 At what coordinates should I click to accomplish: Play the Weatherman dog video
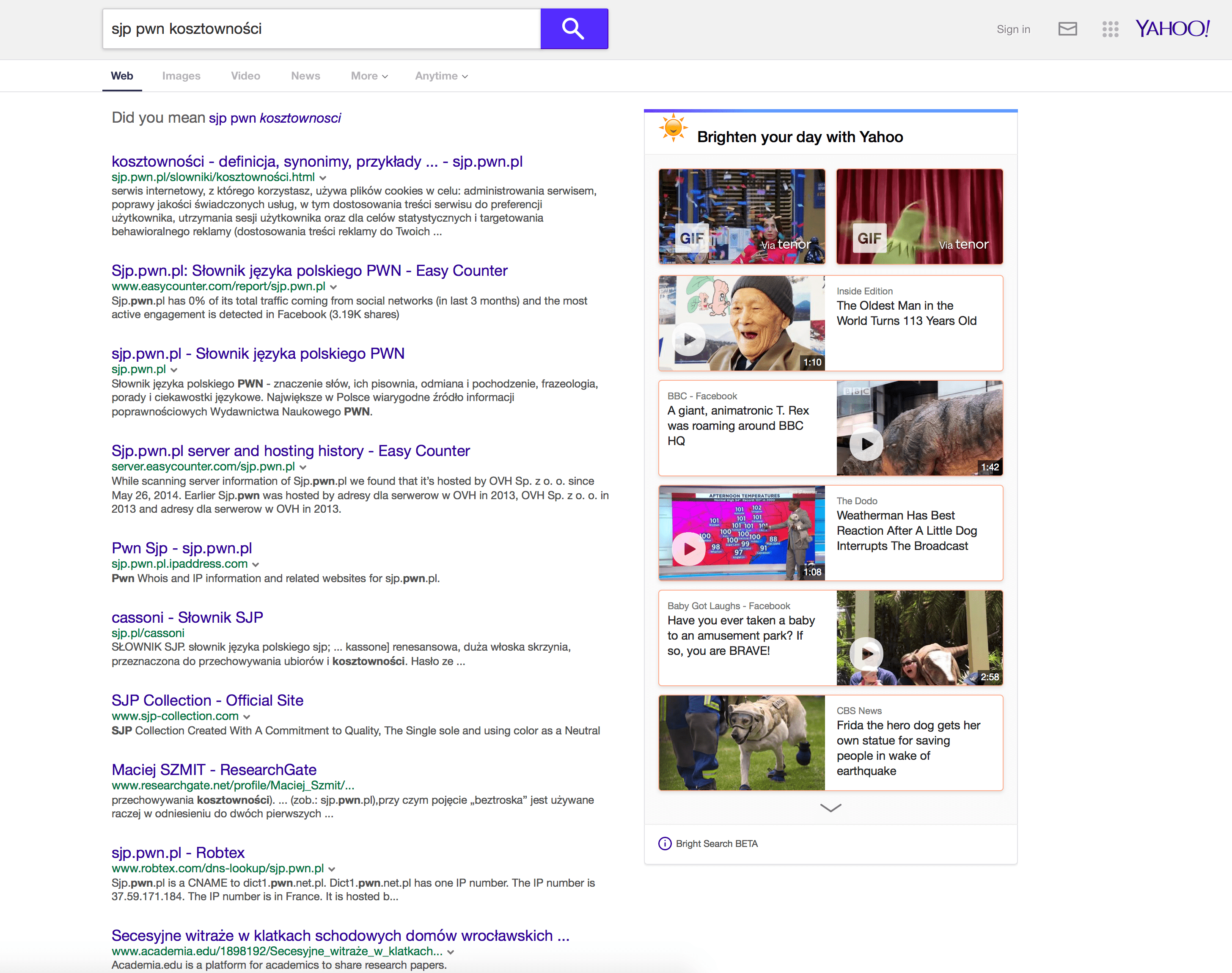tap(689, 549)
